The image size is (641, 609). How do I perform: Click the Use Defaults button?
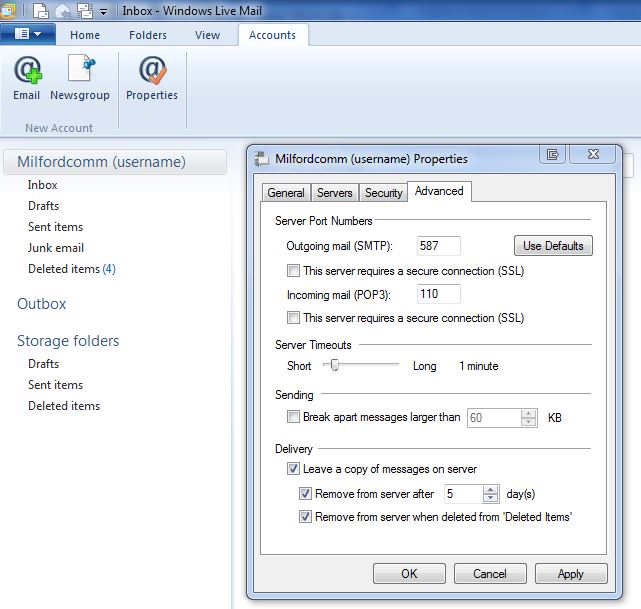tap(553, 246)
